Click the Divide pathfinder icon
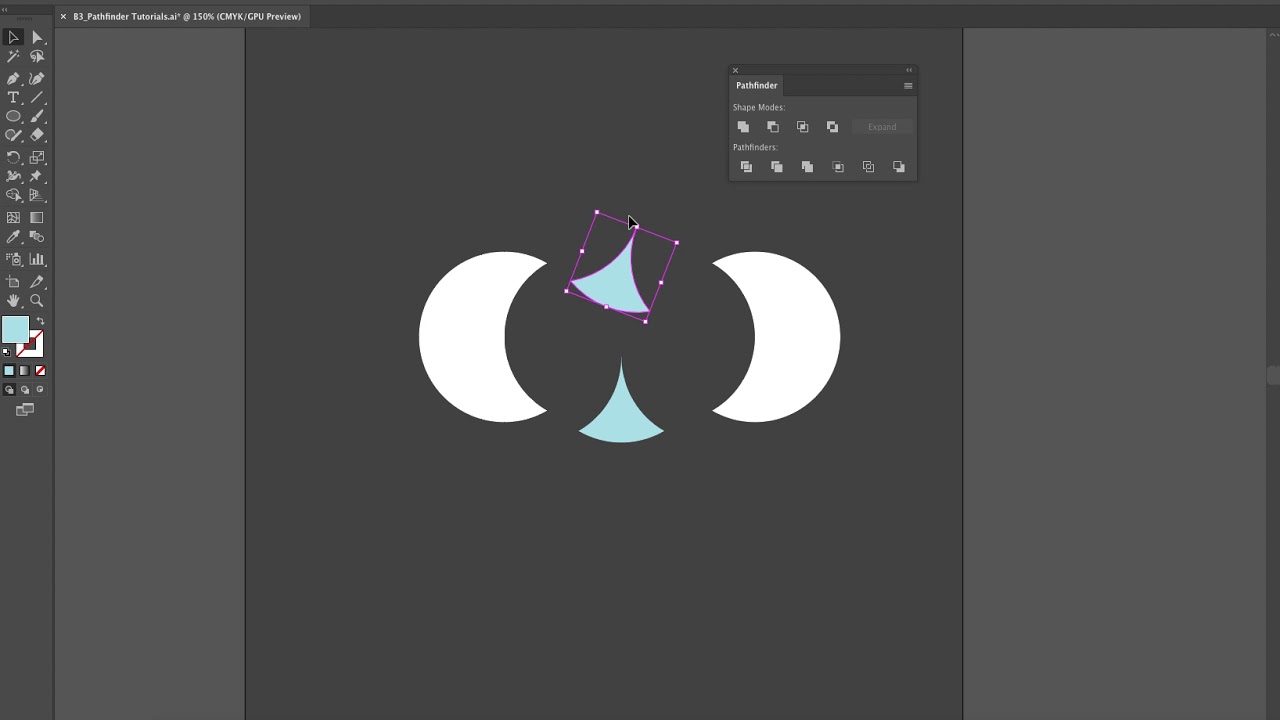This screenshot has height=720, width=1280. [x=746, y=167]
